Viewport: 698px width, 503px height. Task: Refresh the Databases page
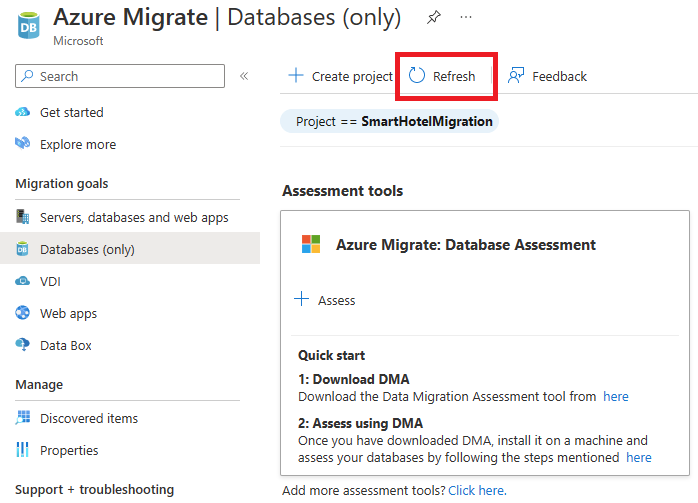click(x=442, y=76)
